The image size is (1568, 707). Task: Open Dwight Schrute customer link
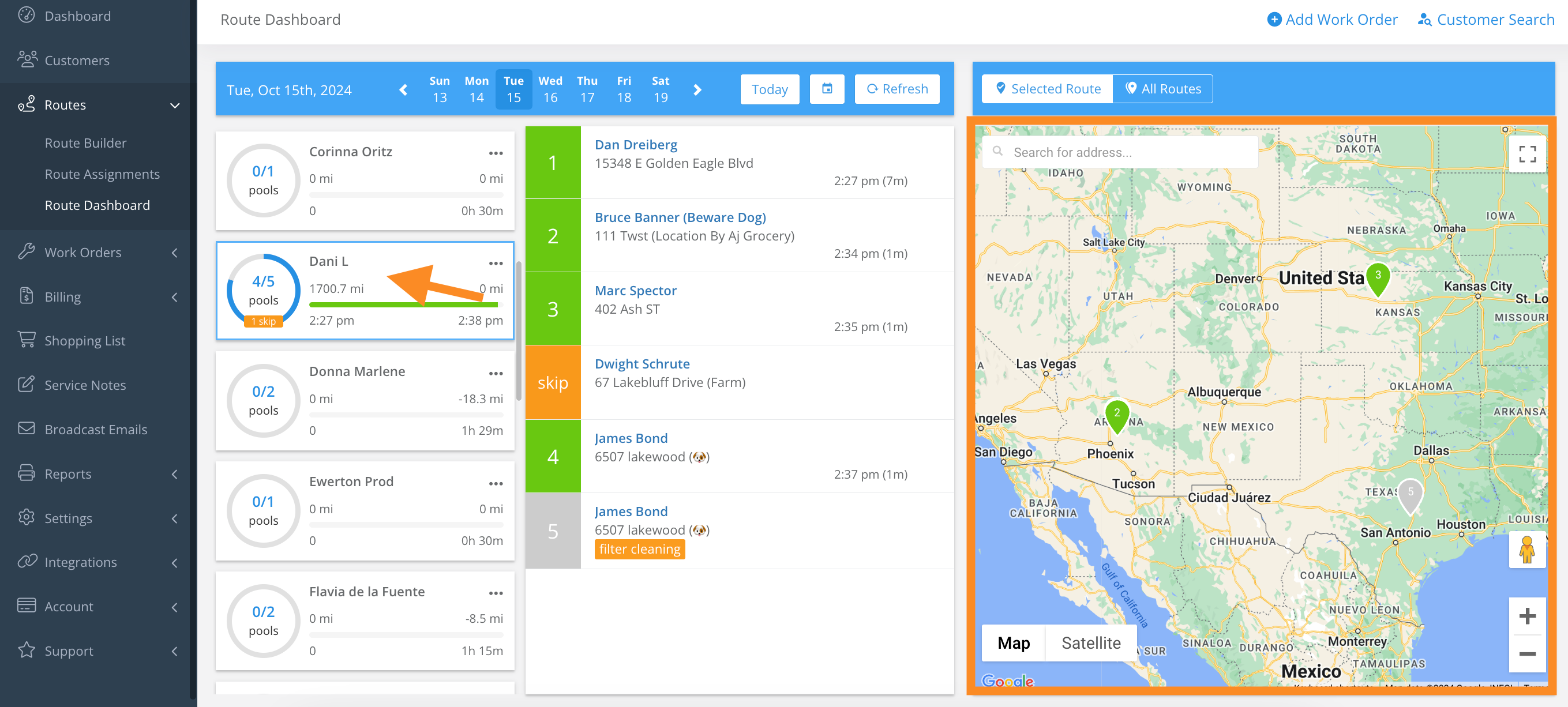pos(642,363)
